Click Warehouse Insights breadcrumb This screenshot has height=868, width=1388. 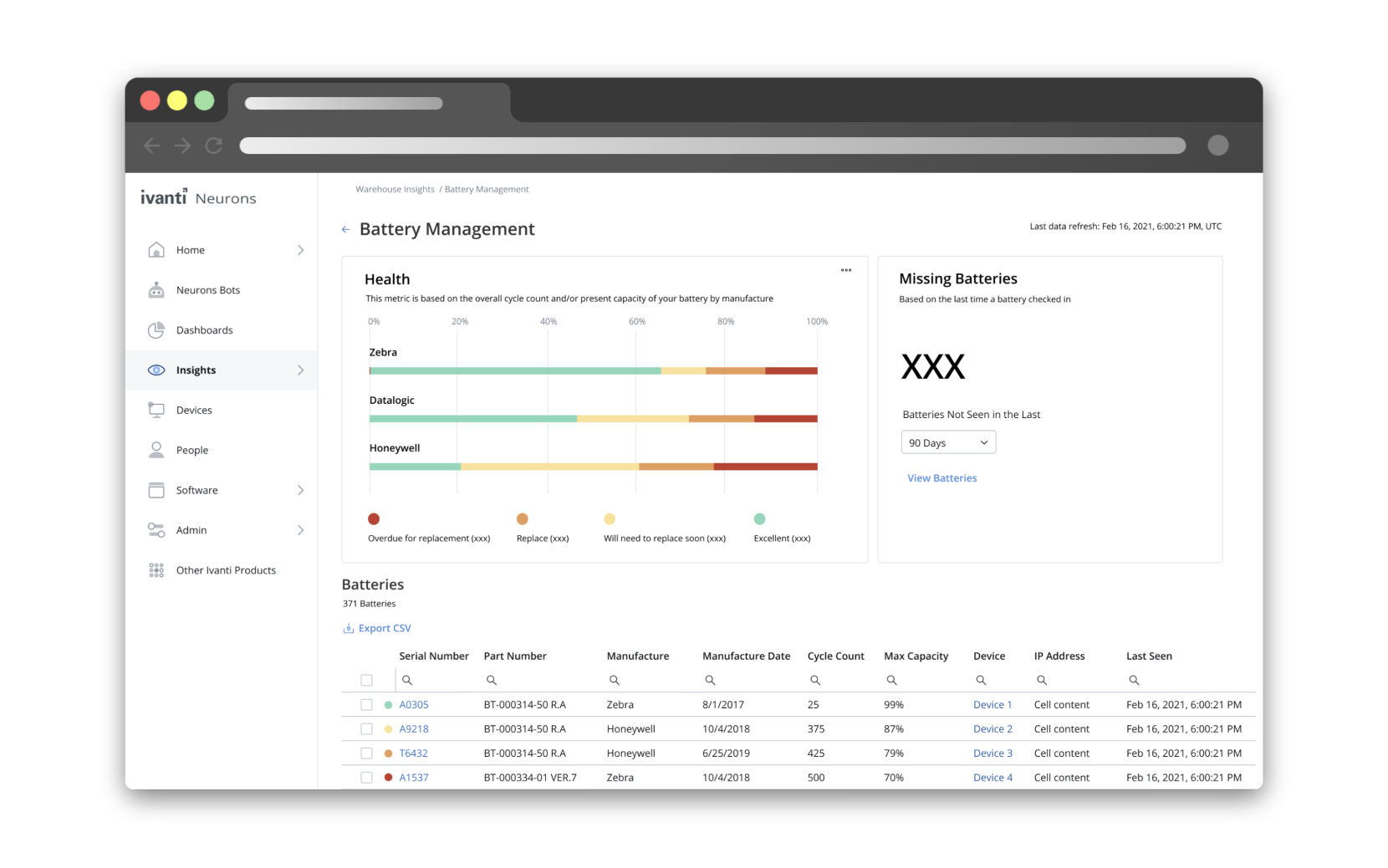(x=395, y=189)
